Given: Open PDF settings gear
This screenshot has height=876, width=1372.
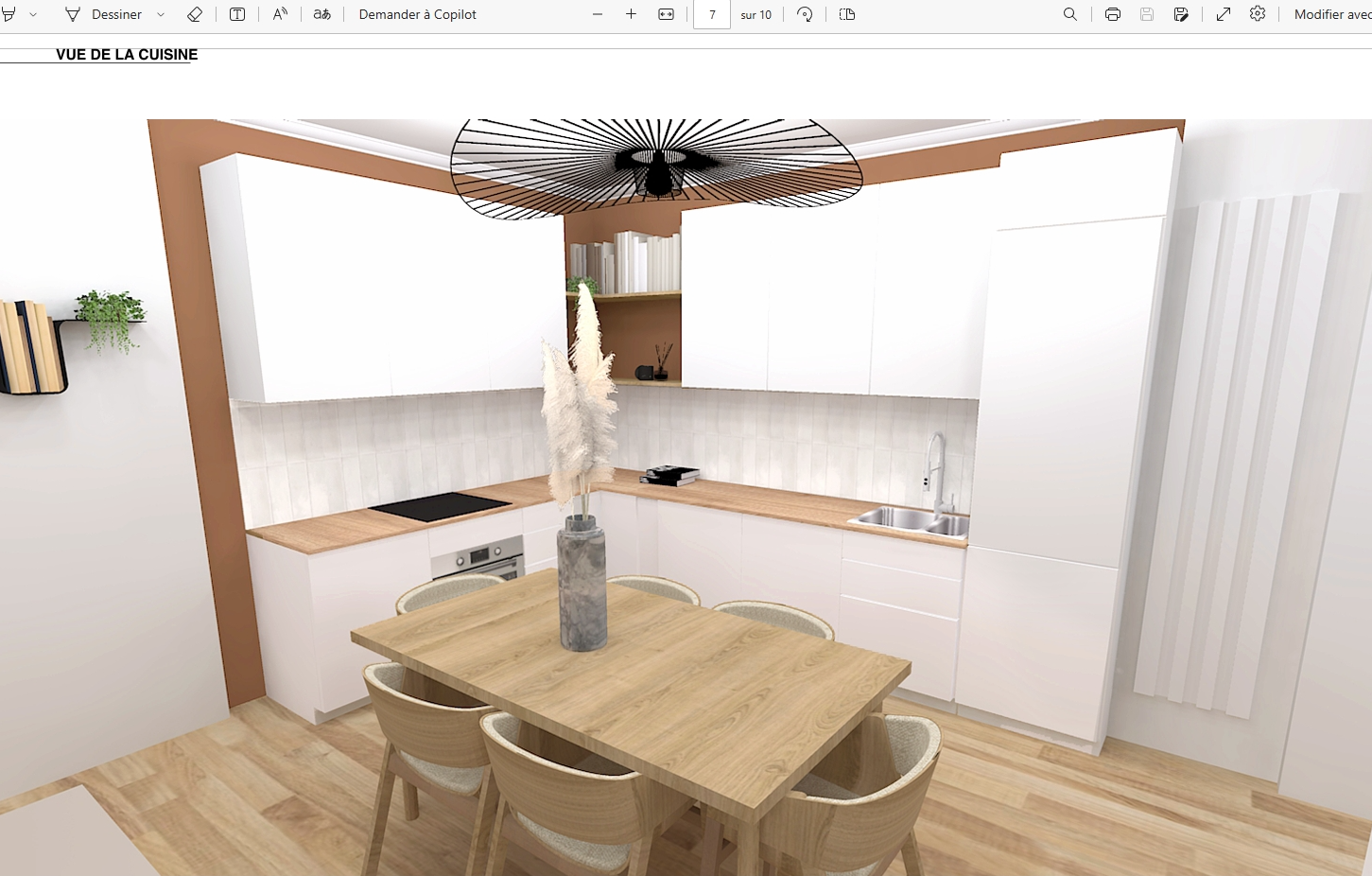Looking at the screenshot, I should (1258, 14).
